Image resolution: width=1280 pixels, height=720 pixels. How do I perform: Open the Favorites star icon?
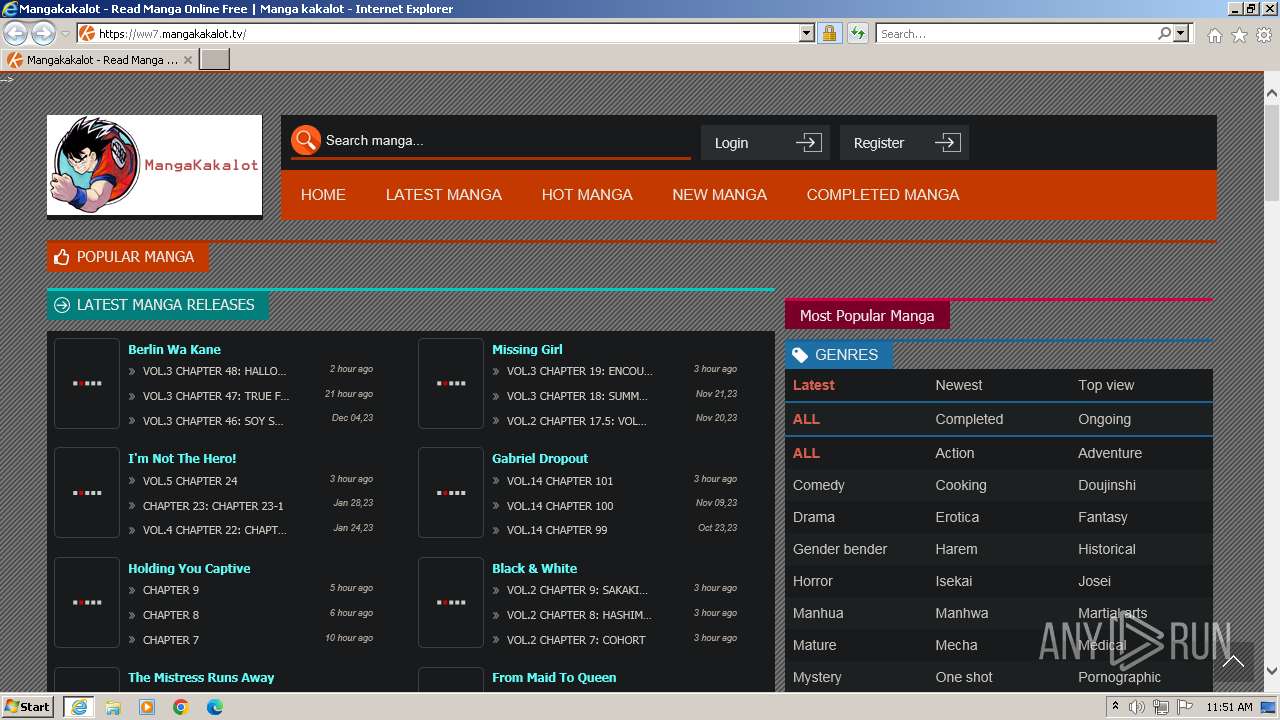[x=1239, y=35]
